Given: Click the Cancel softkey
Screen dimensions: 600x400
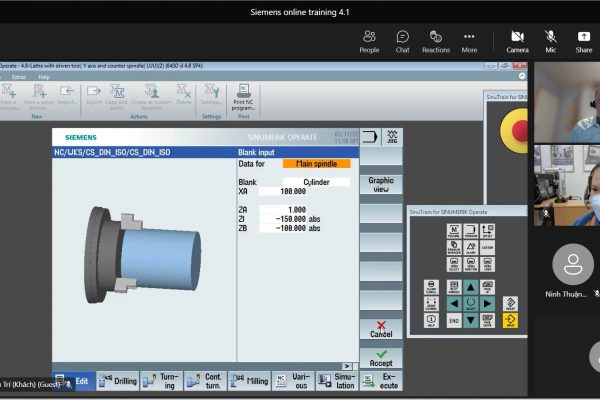Looking at the screenshot, I should click(x=381, y=328).
